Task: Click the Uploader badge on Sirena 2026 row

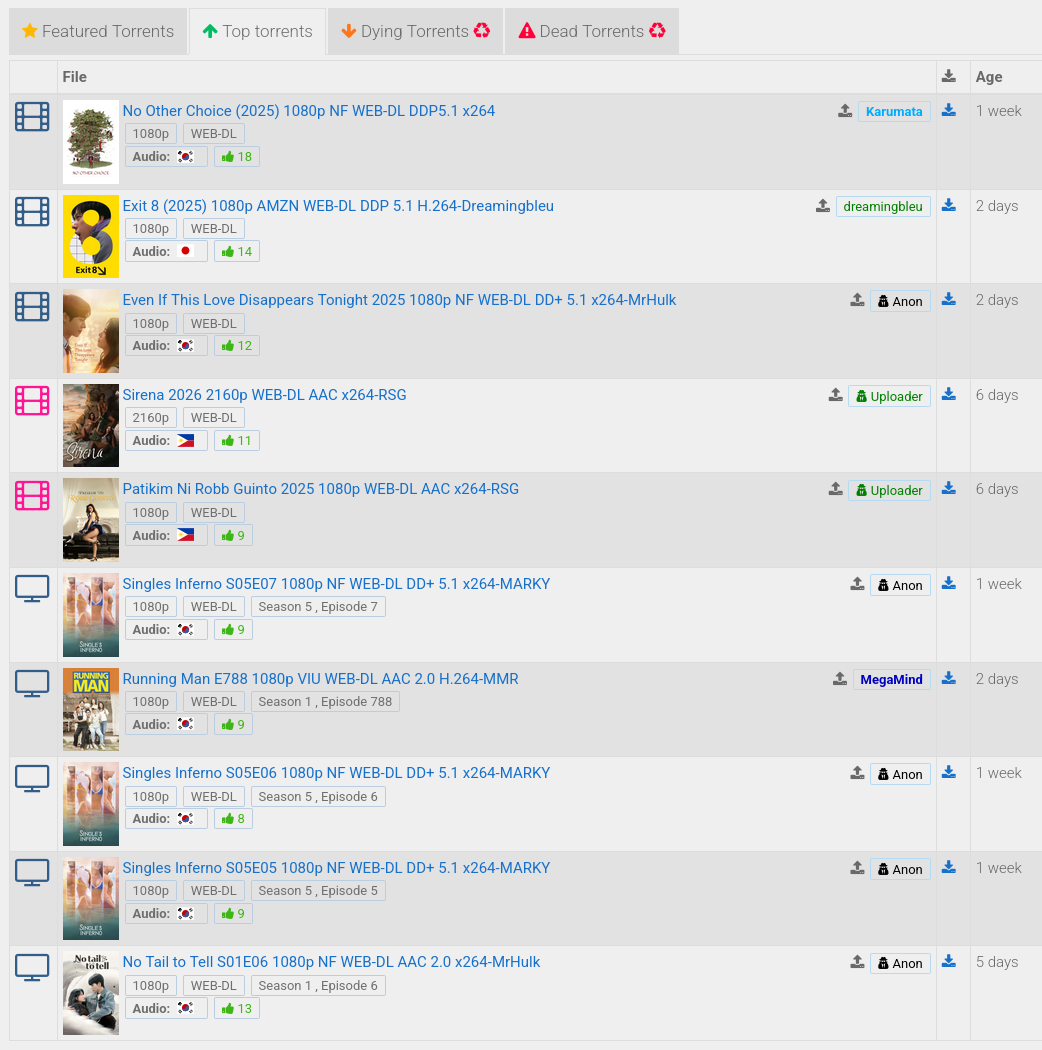Action: [889, 396]
